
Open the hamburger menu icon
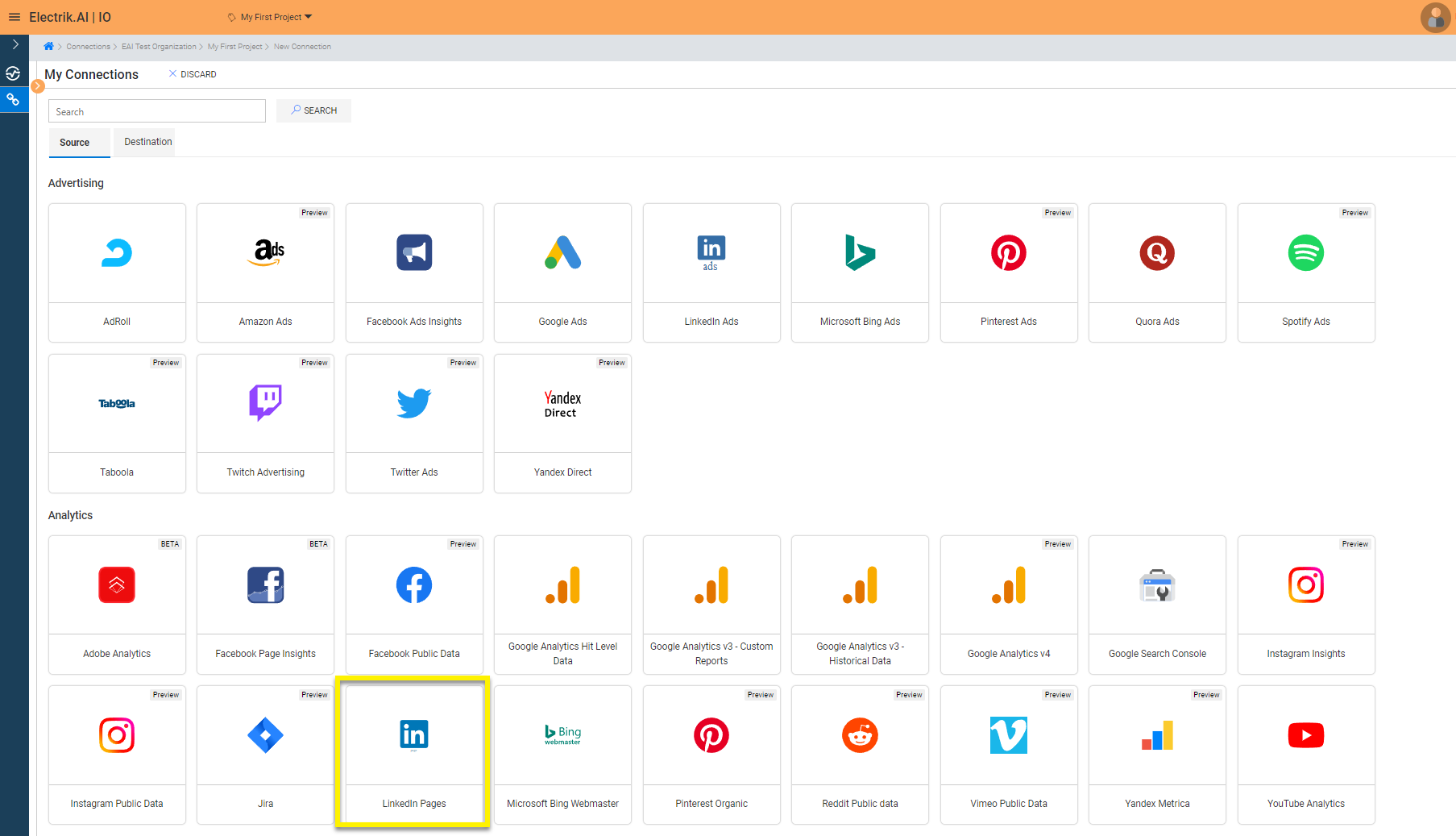(x=14, y=17)
